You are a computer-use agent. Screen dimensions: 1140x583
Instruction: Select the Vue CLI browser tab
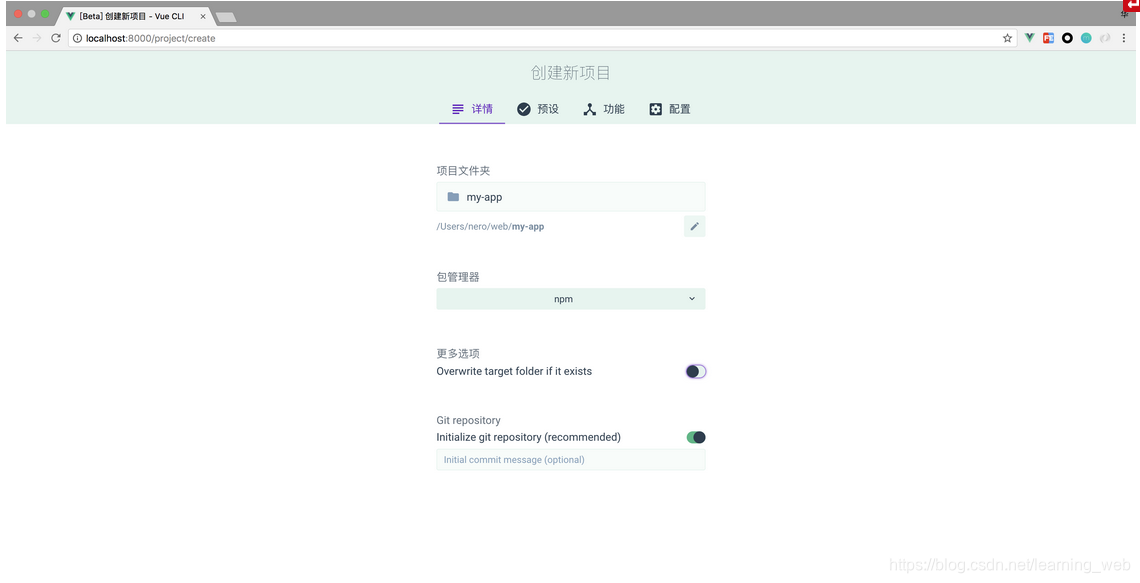pyautogui.click(x=135, y=16)
